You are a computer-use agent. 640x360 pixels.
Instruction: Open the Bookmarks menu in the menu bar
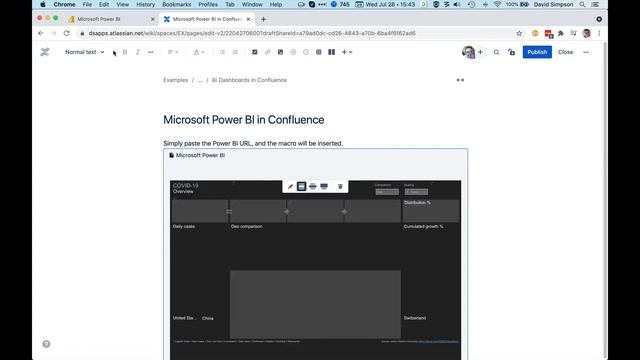tap(176, 4)
